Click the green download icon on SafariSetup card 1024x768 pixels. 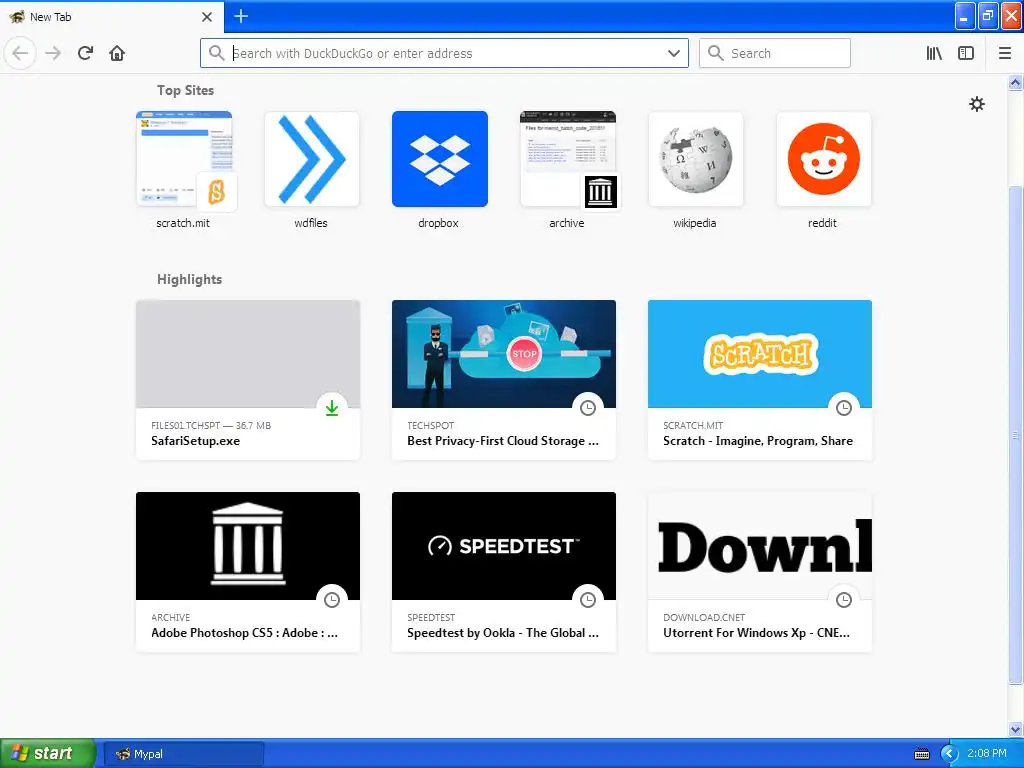(332, 408)
